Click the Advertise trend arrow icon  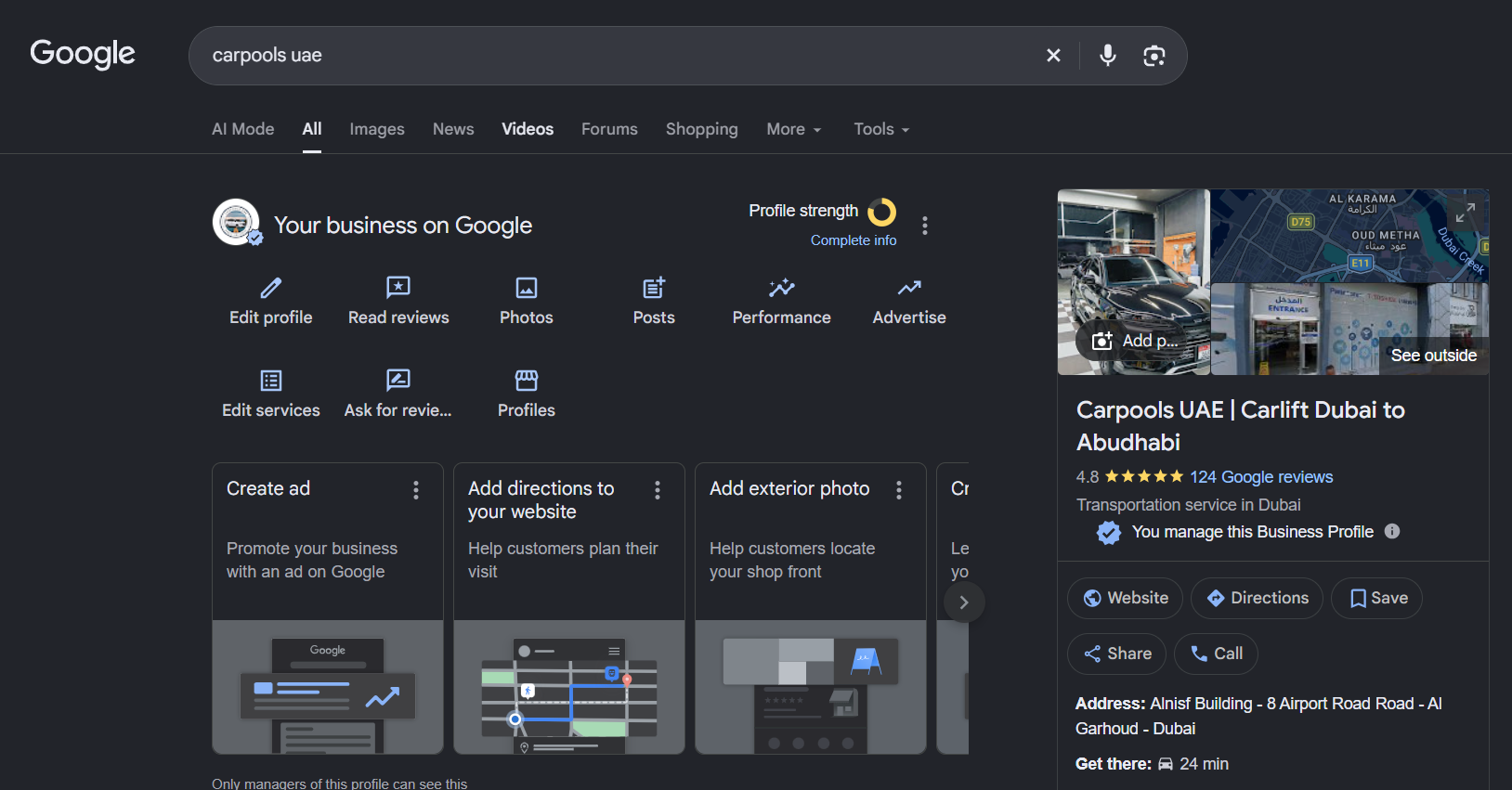point(909,288)
